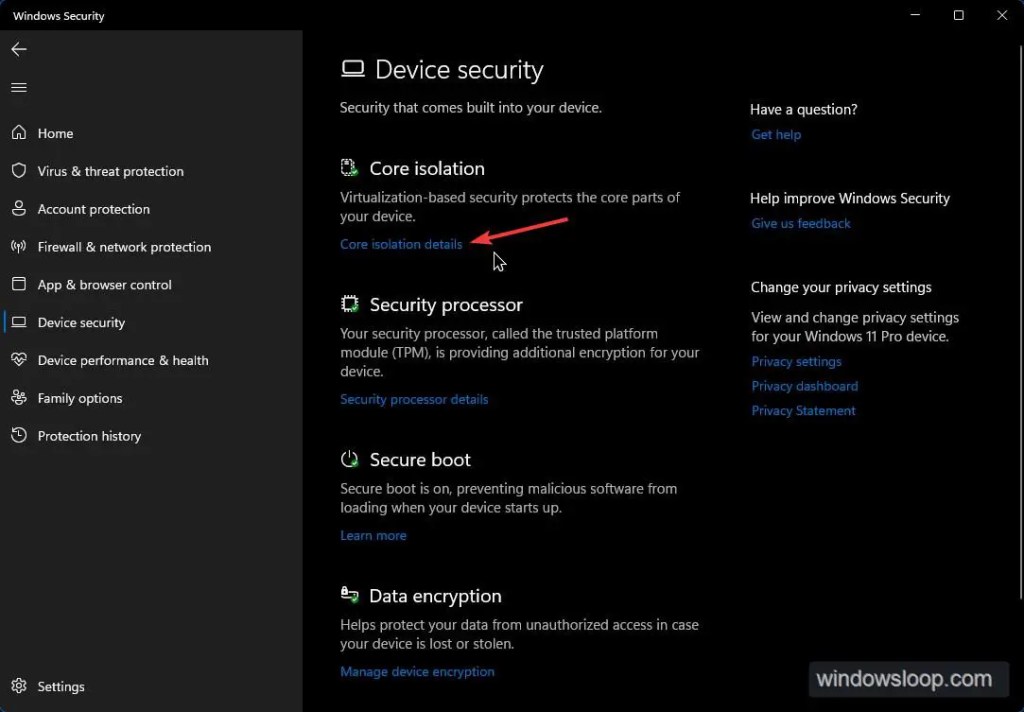
Task: Click Manage device encryption
Action: pos(417,671)
